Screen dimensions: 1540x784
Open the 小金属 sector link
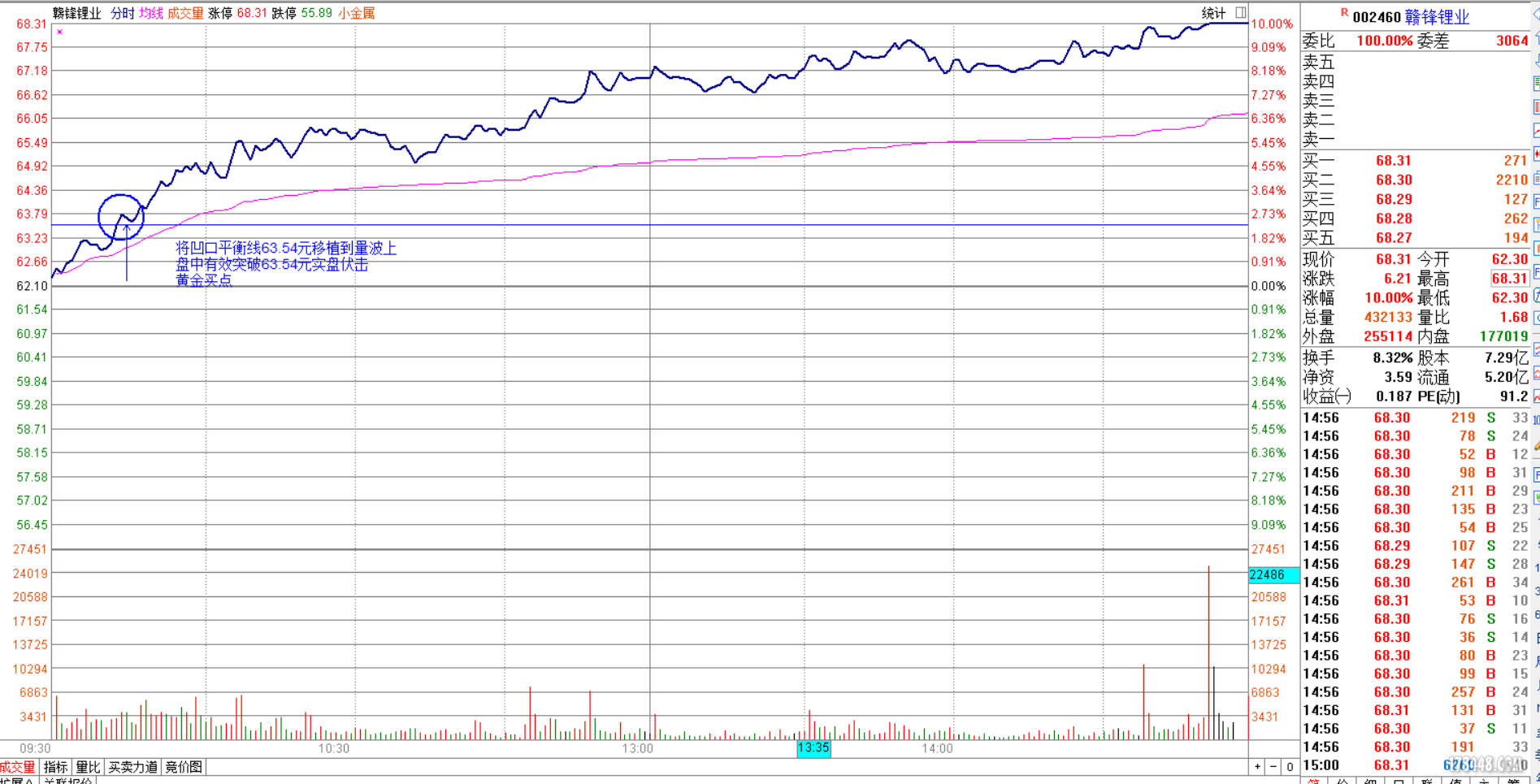click(357, 13)
